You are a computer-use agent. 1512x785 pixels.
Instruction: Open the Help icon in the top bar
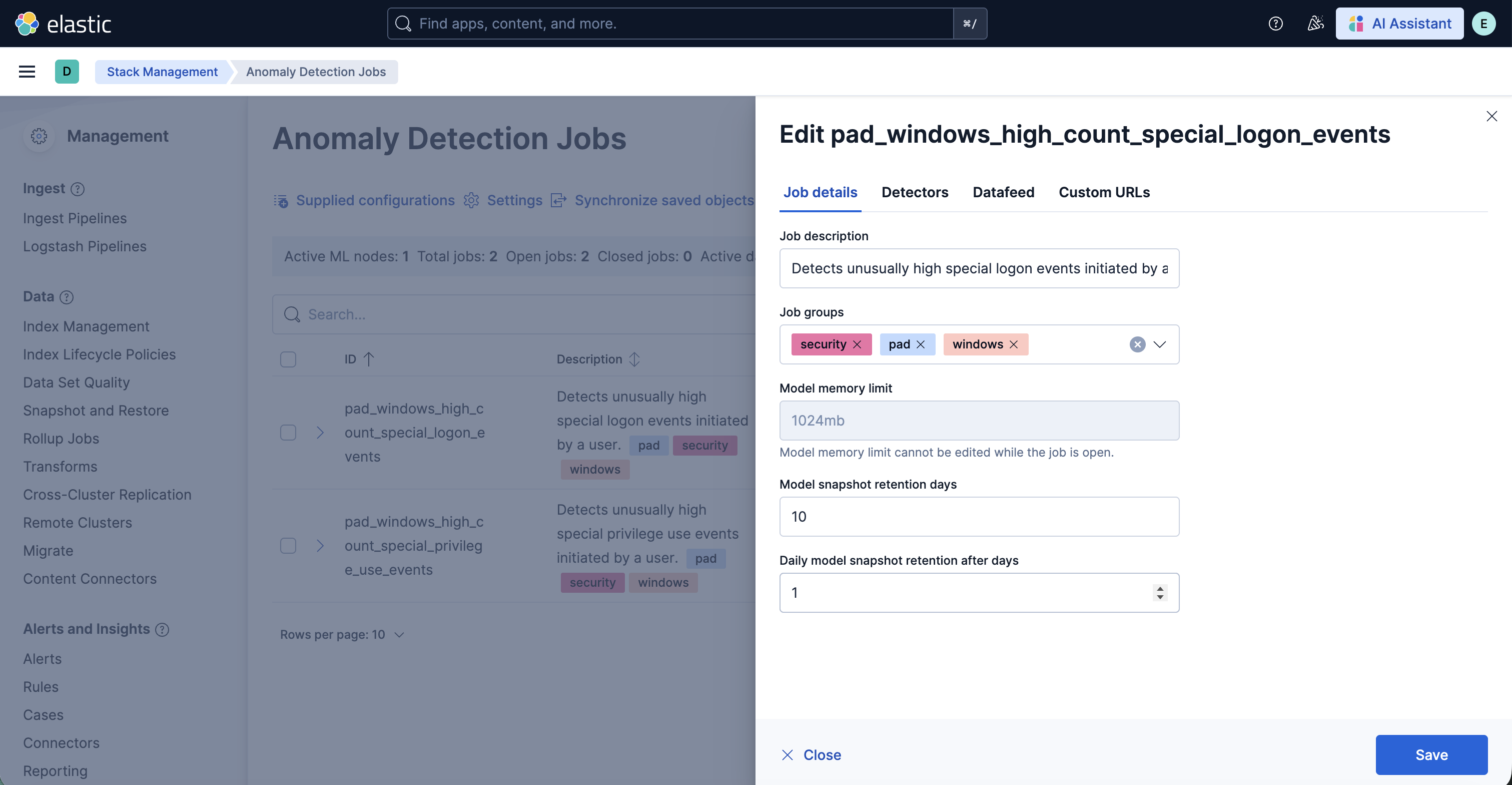click(1275, 24)
